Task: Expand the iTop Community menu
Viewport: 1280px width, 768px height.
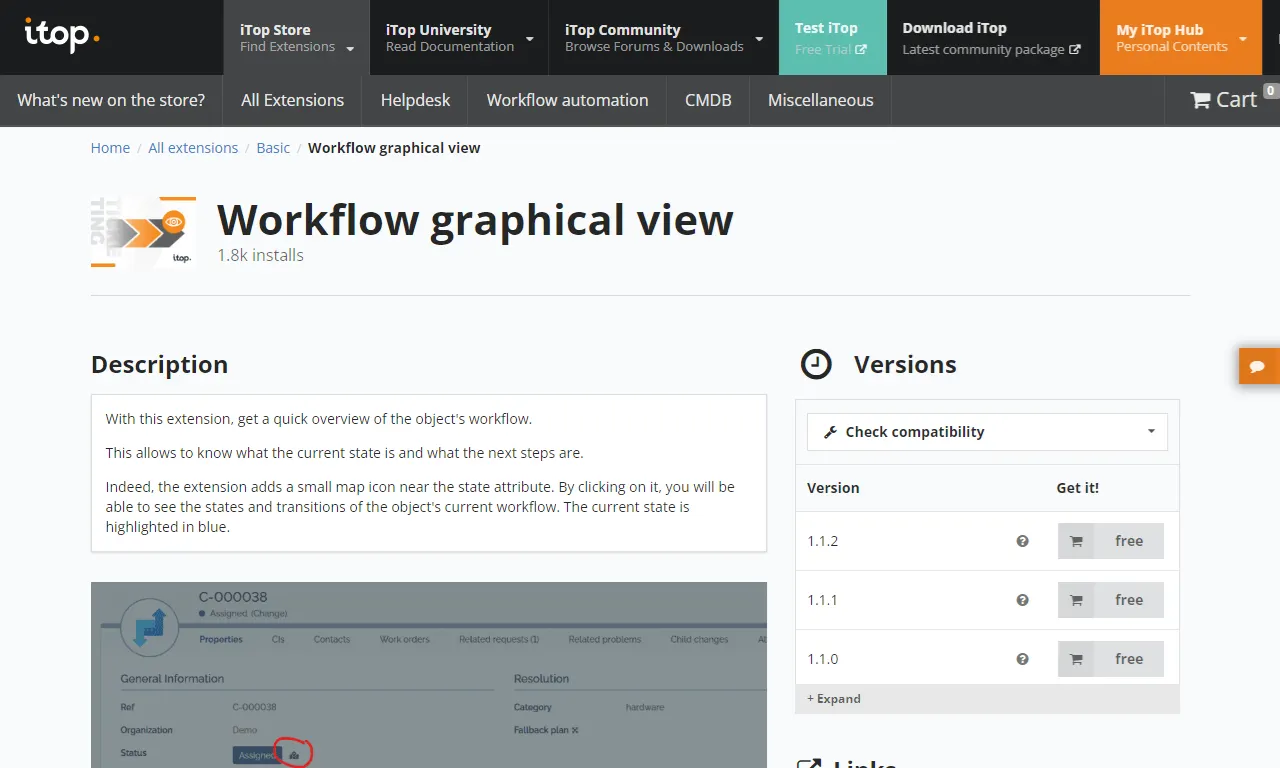Action: tap(664, 38)
